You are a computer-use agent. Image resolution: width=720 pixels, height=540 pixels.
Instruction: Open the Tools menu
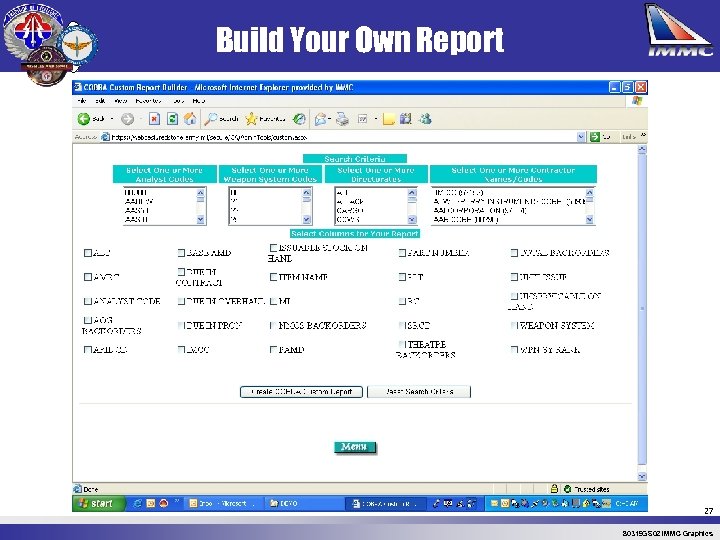pos(179,101)
